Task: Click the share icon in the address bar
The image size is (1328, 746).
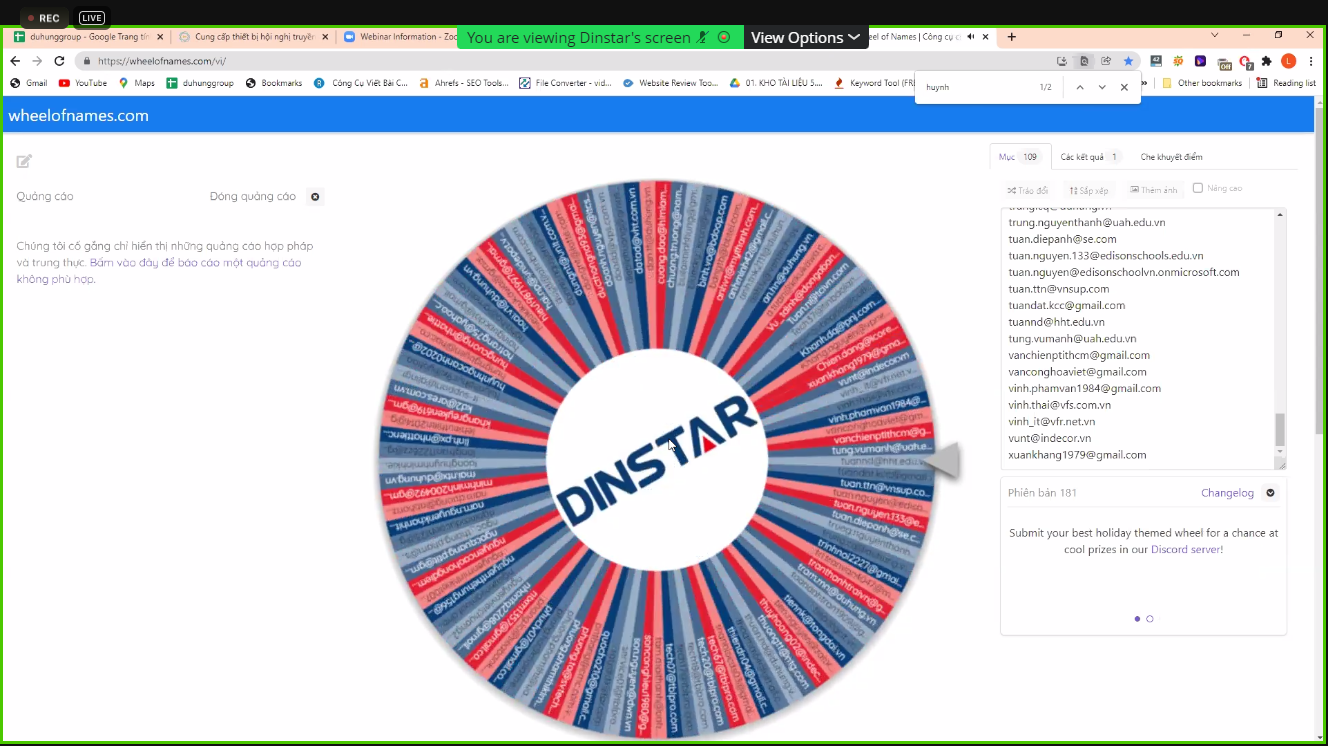Action: tap(1105, 60)
